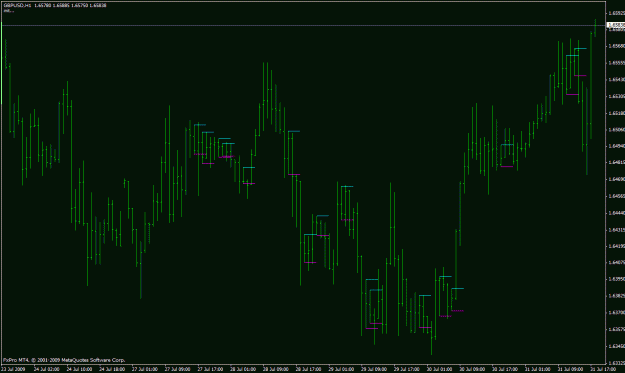Viewport: 625px width, 373px height.
Task: Click the horizontal current-price line on the chart
Action: point(303,26)
